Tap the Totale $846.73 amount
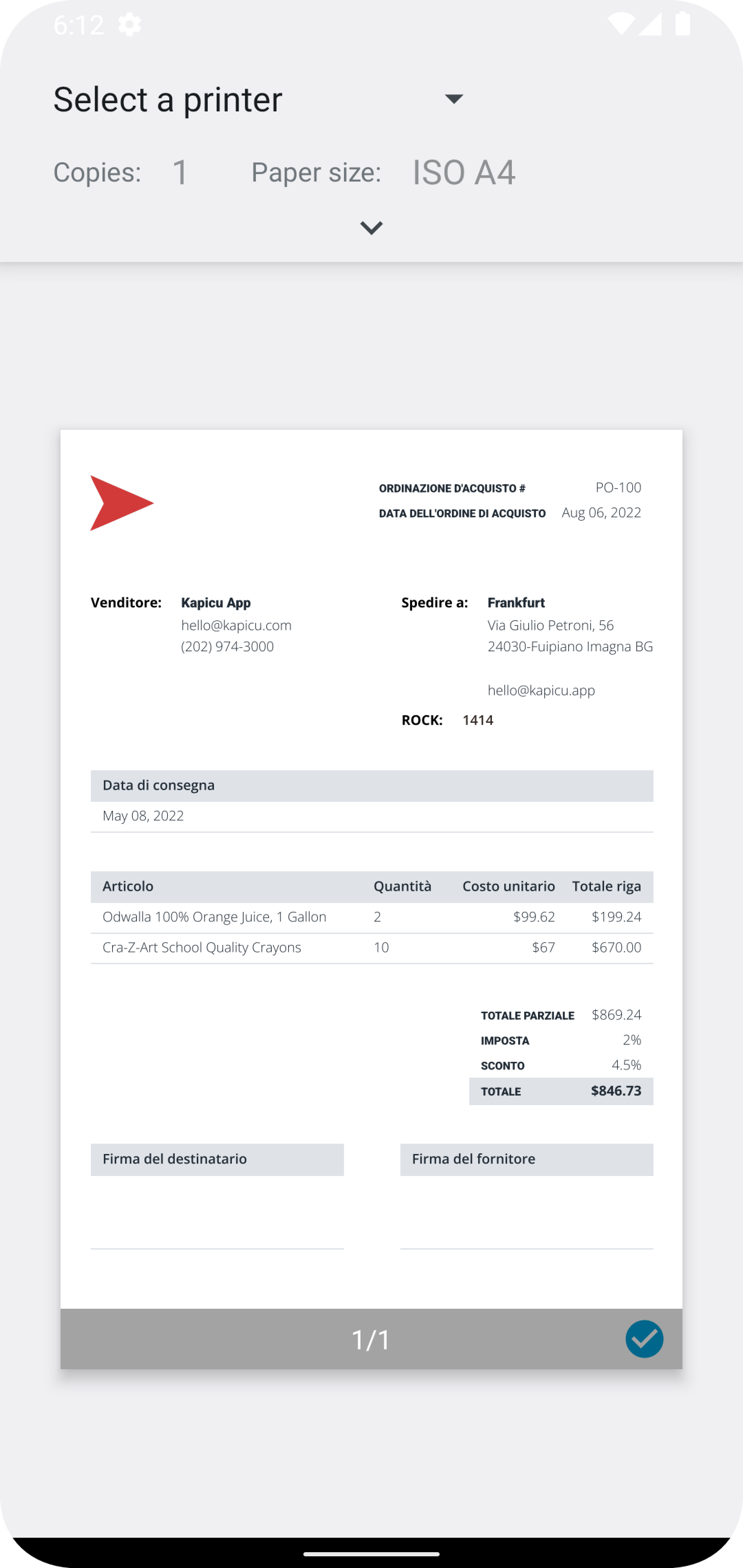The width and height of the screenshot is (743, 1568). click(616, 1091)
